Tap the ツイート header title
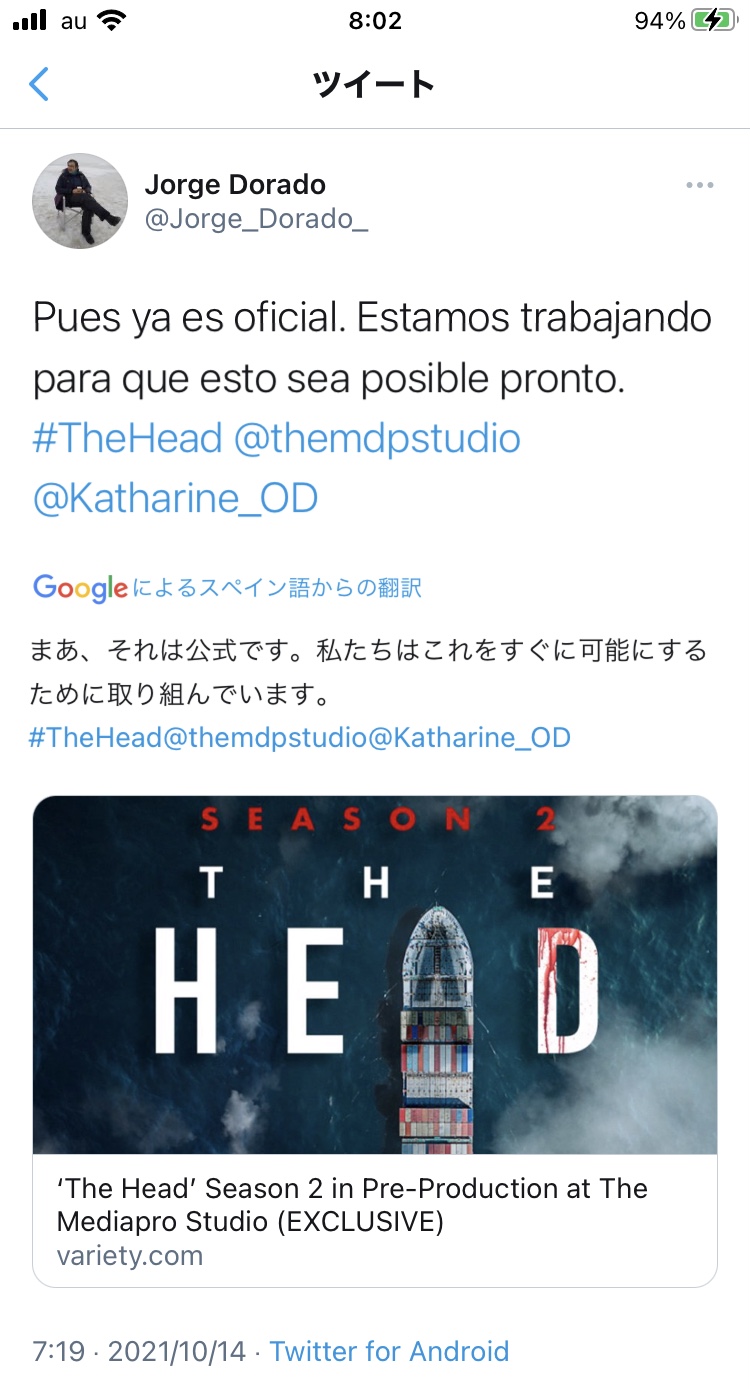750x1389 pixels. coord(374,84)
